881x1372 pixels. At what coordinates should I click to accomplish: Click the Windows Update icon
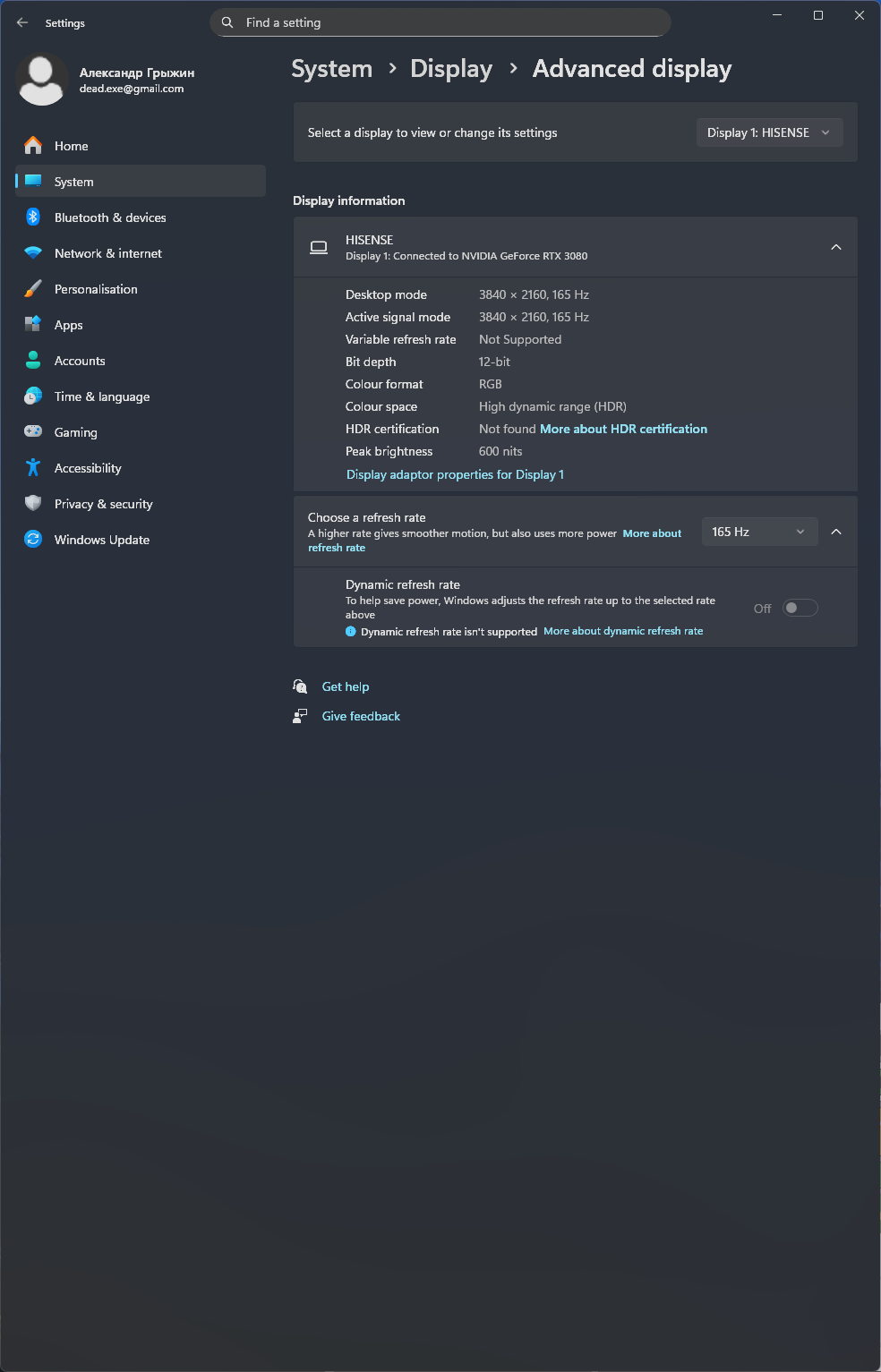coord(33,540)
